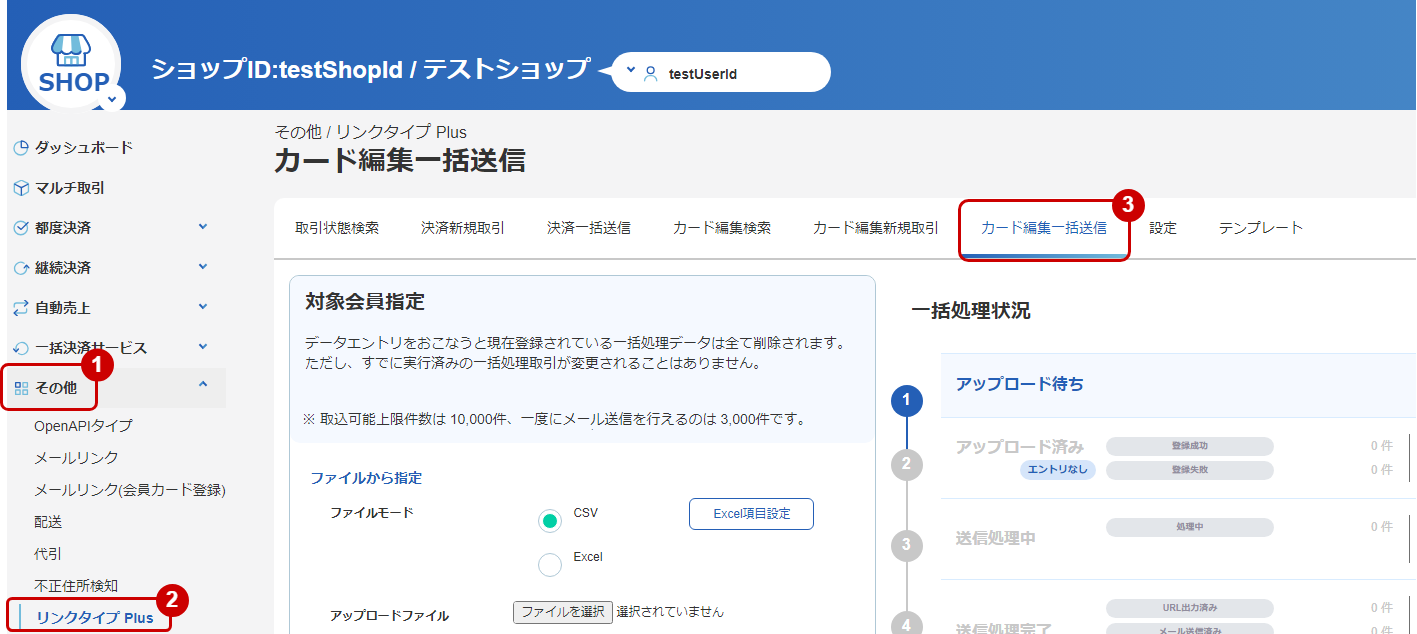The width and height of the screenshot is (1417, 634).
Task: Click the エントリなし badge
Action: tap(1058, 470)
